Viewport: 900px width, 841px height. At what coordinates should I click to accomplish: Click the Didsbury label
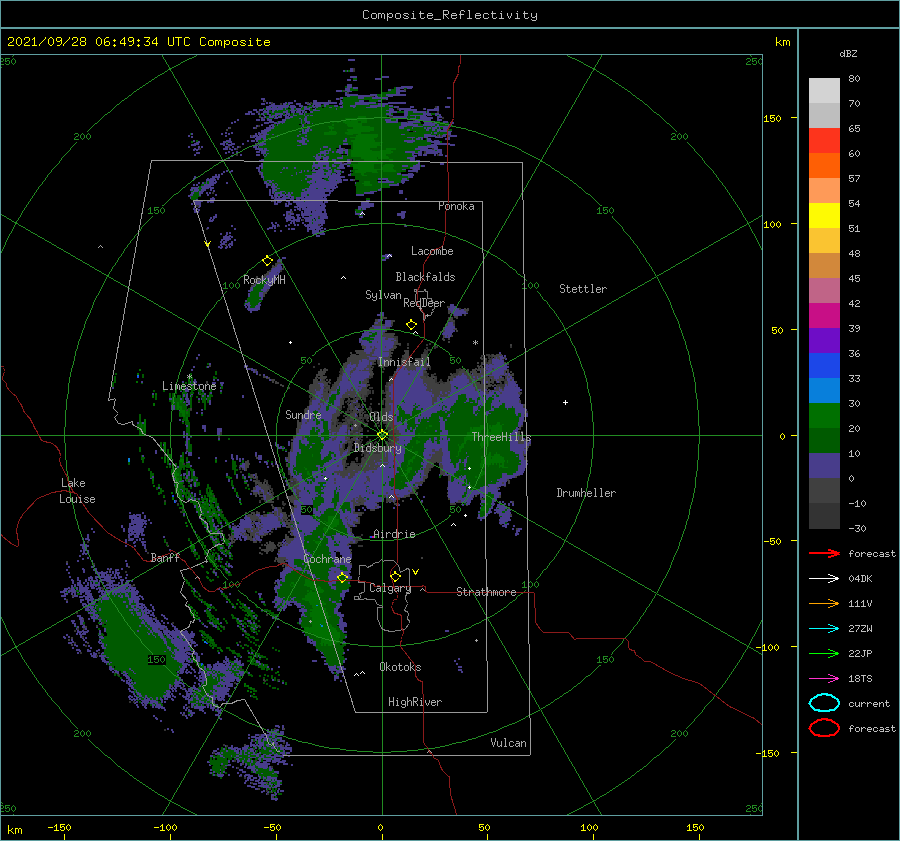pos(378,448)
